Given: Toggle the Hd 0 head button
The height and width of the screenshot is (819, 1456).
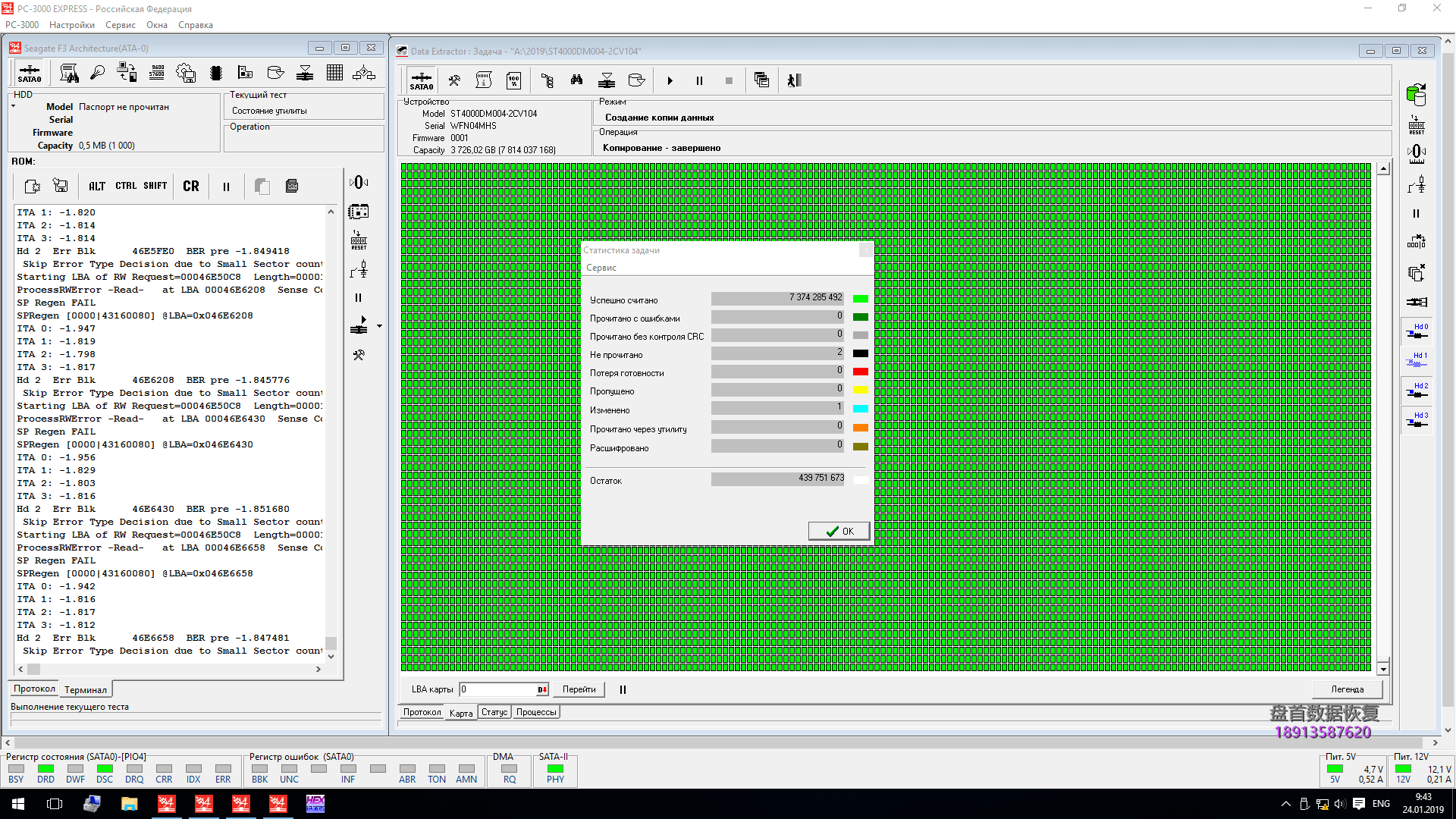Looking at the screenshot, I should point(1416,332).
